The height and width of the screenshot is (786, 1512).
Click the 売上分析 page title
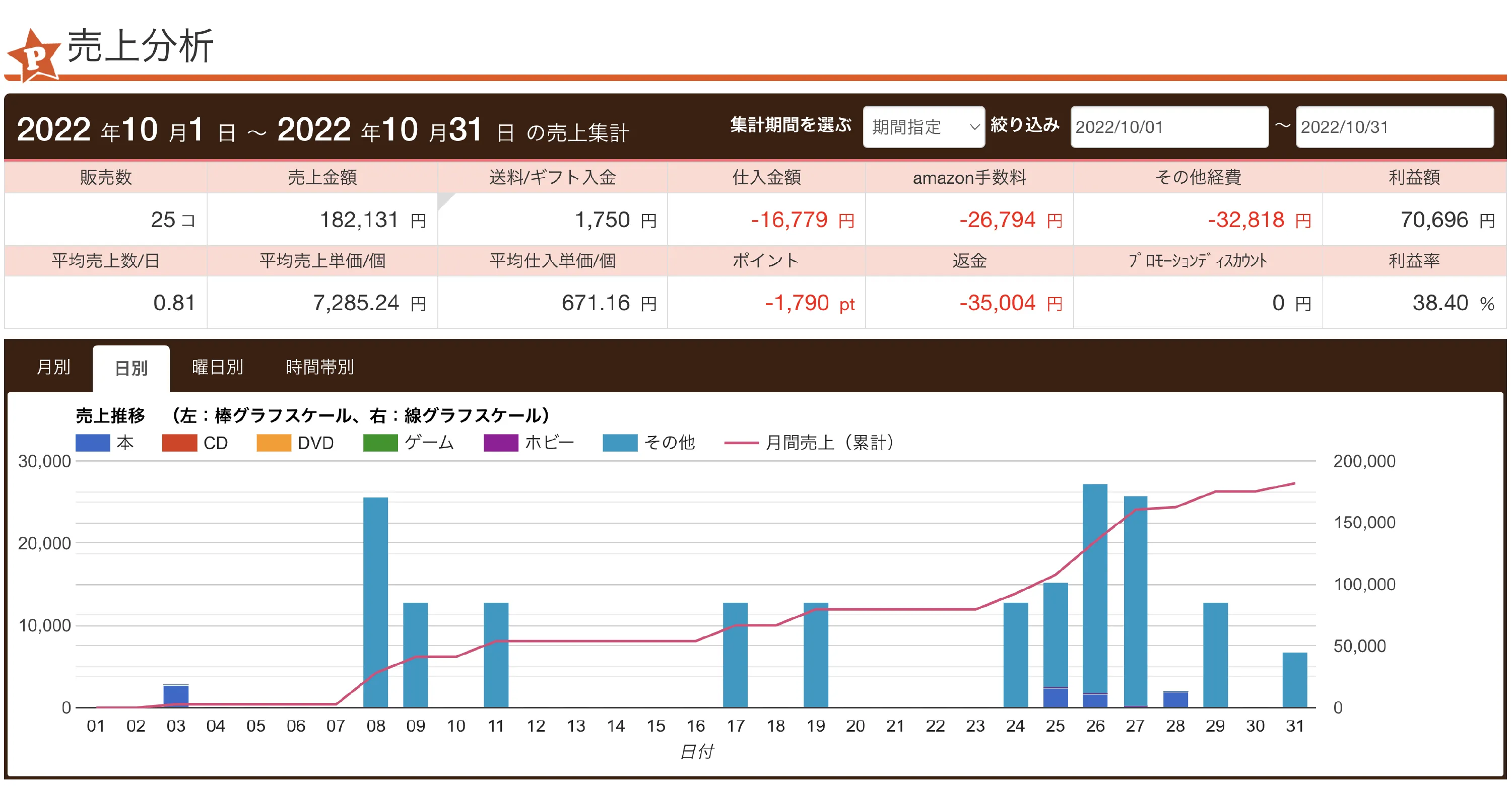[140, 46]
